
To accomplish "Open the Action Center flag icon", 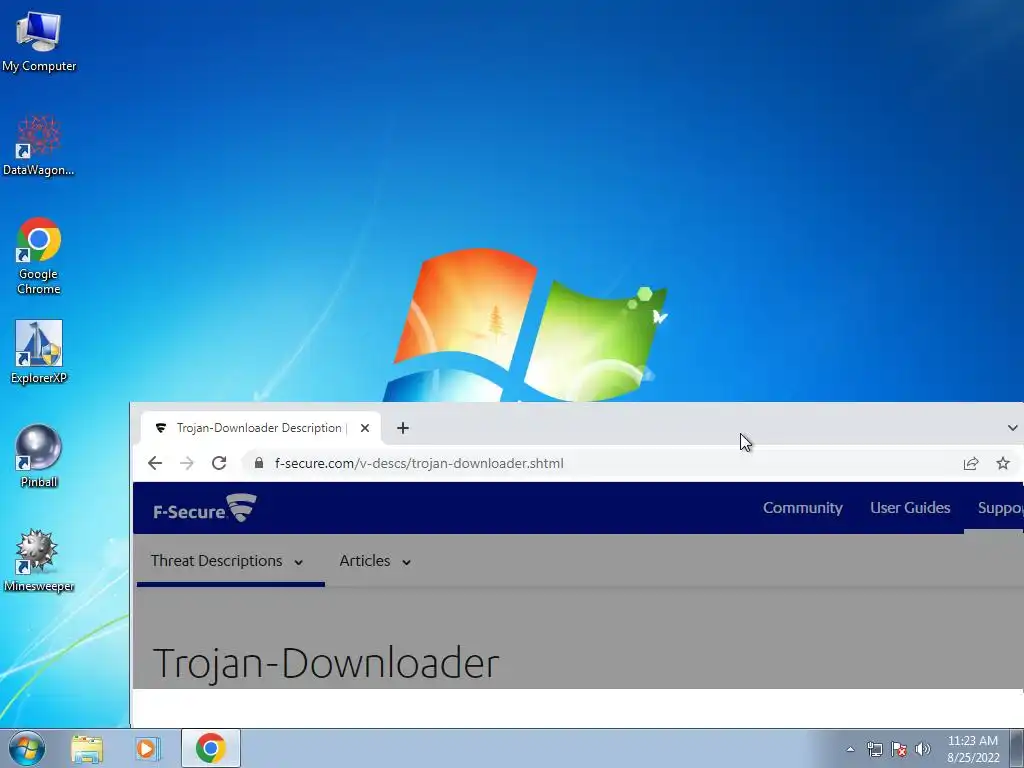I will (899, 749).
